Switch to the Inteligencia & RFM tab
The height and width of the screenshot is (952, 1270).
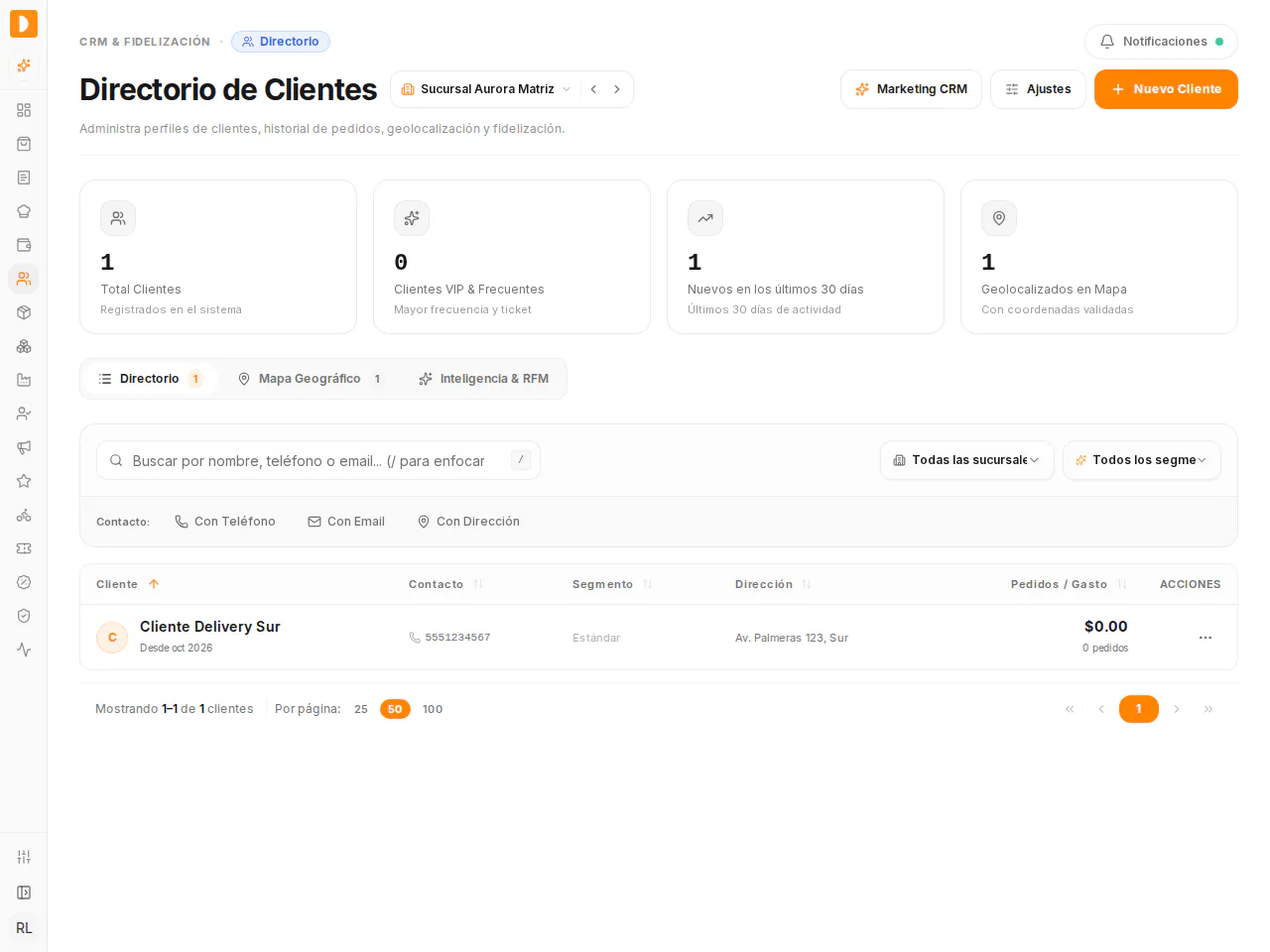pyautogui.click(x=483, y=379)
